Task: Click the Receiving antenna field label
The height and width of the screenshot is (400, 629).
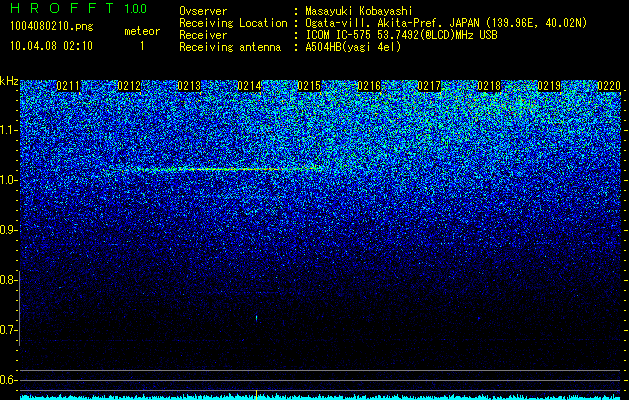Action: click(230, 47)
